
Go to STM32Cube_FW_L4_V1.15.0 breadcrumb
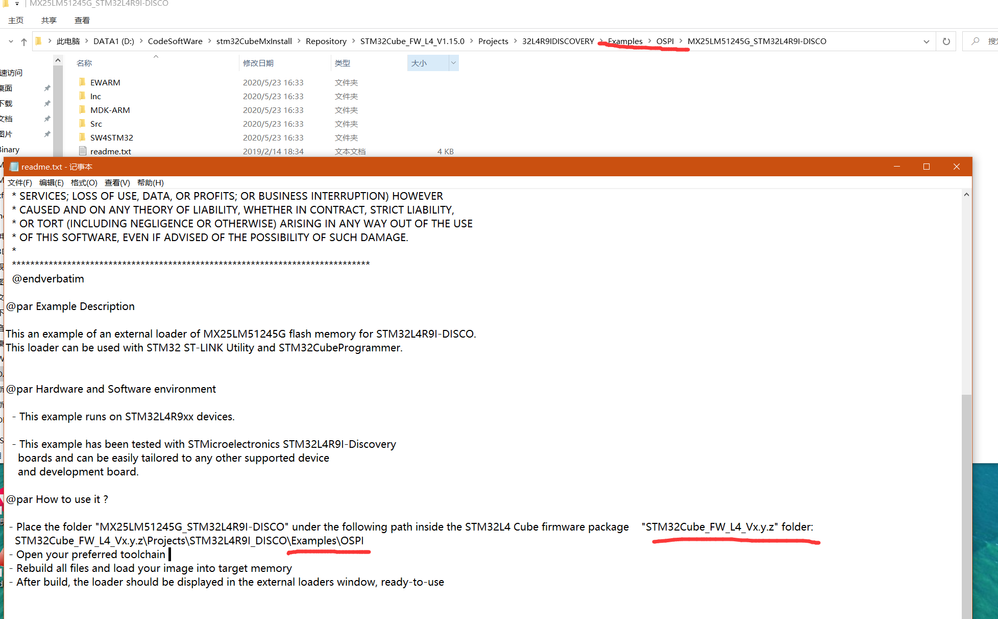412,41
